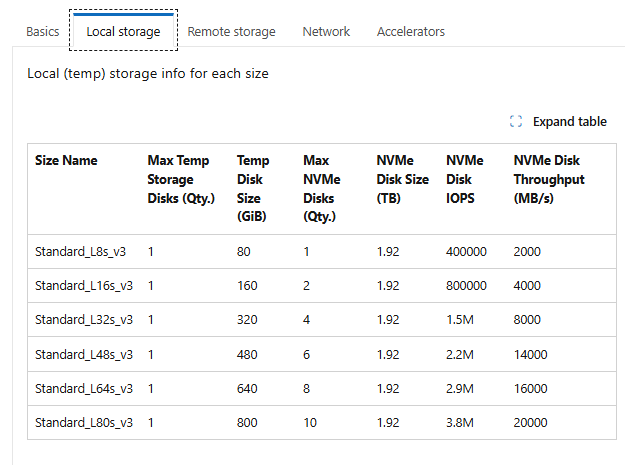Click the 8 max NVMe disks value
This screenshot has width=625, height=465.
307,388
